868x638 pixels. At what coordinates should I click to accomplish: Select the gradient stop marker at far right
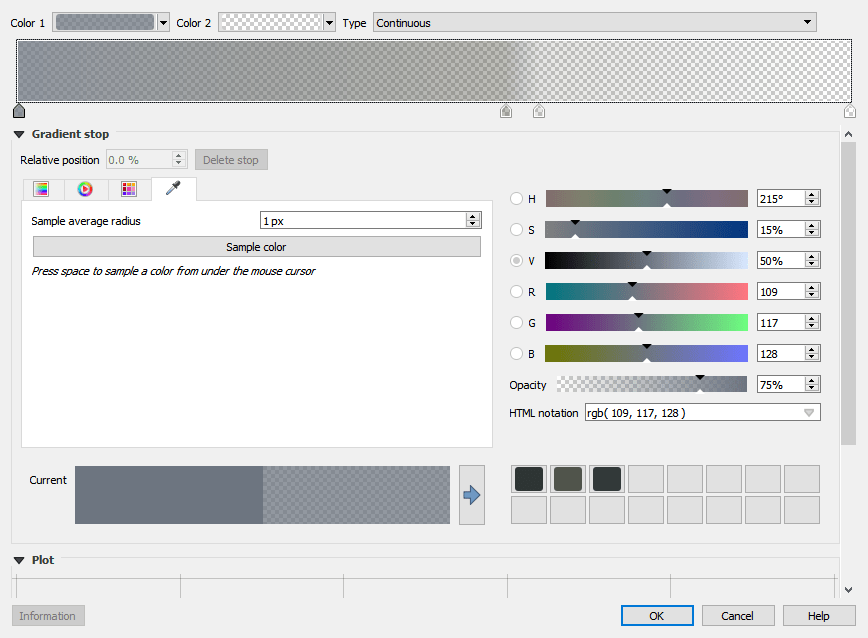(x=850, y=111)
